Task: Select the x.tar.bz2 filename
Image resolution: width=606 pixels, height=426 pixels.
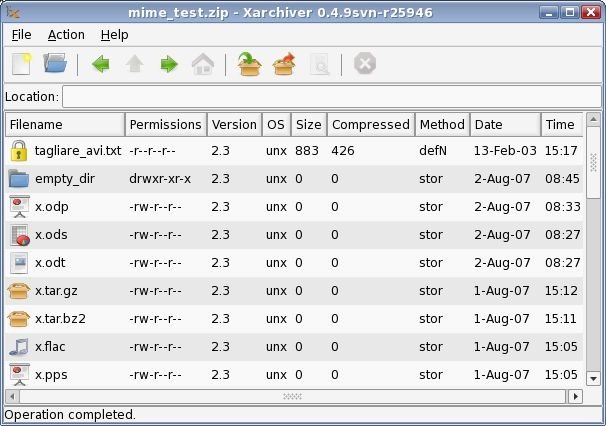Action: pyautogui.click(x=60, y=319)
